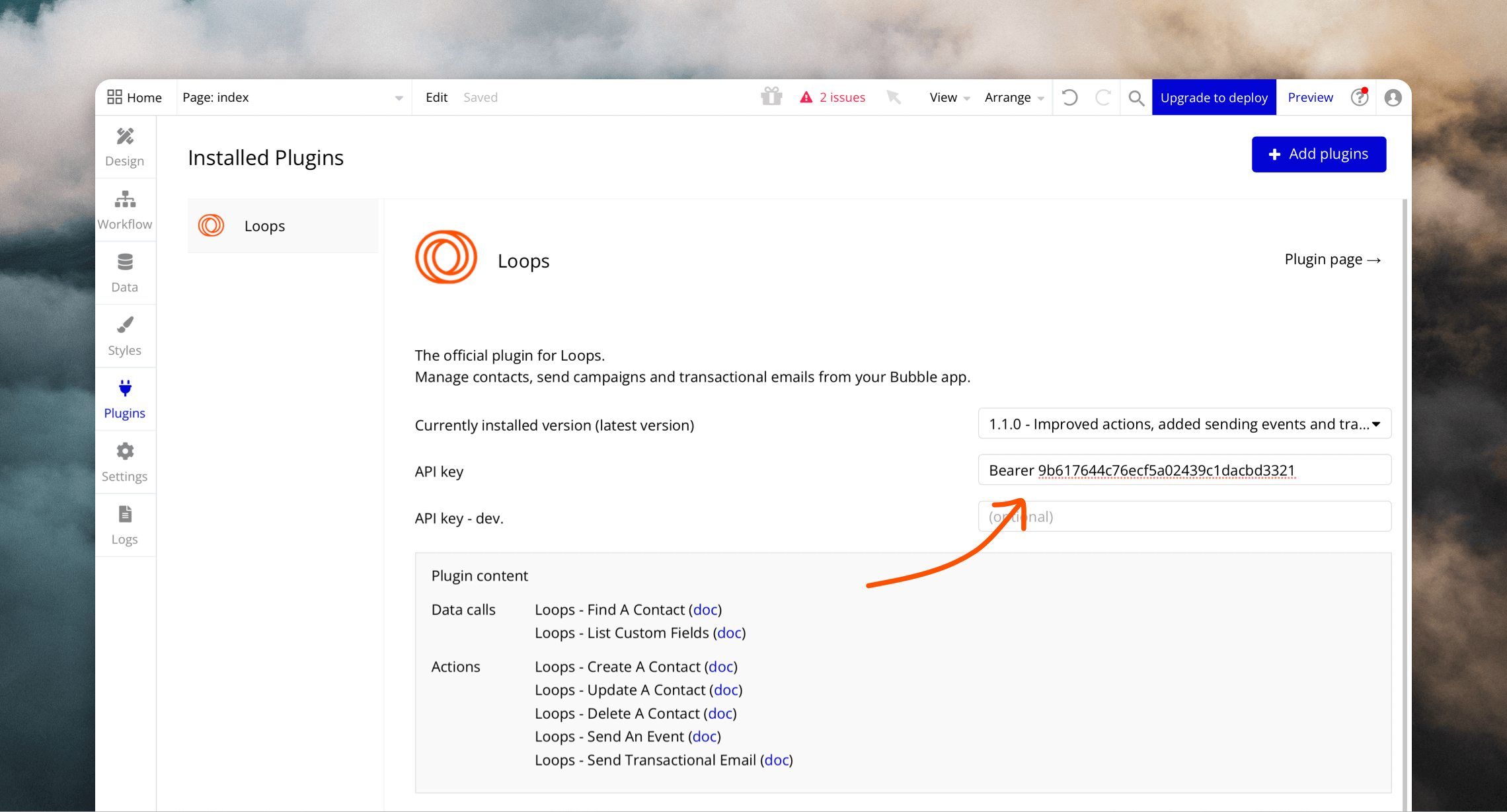Screen dimensions: 1507x812
Task: Click the redo arrow icon
Action: tap(1102, 98)
